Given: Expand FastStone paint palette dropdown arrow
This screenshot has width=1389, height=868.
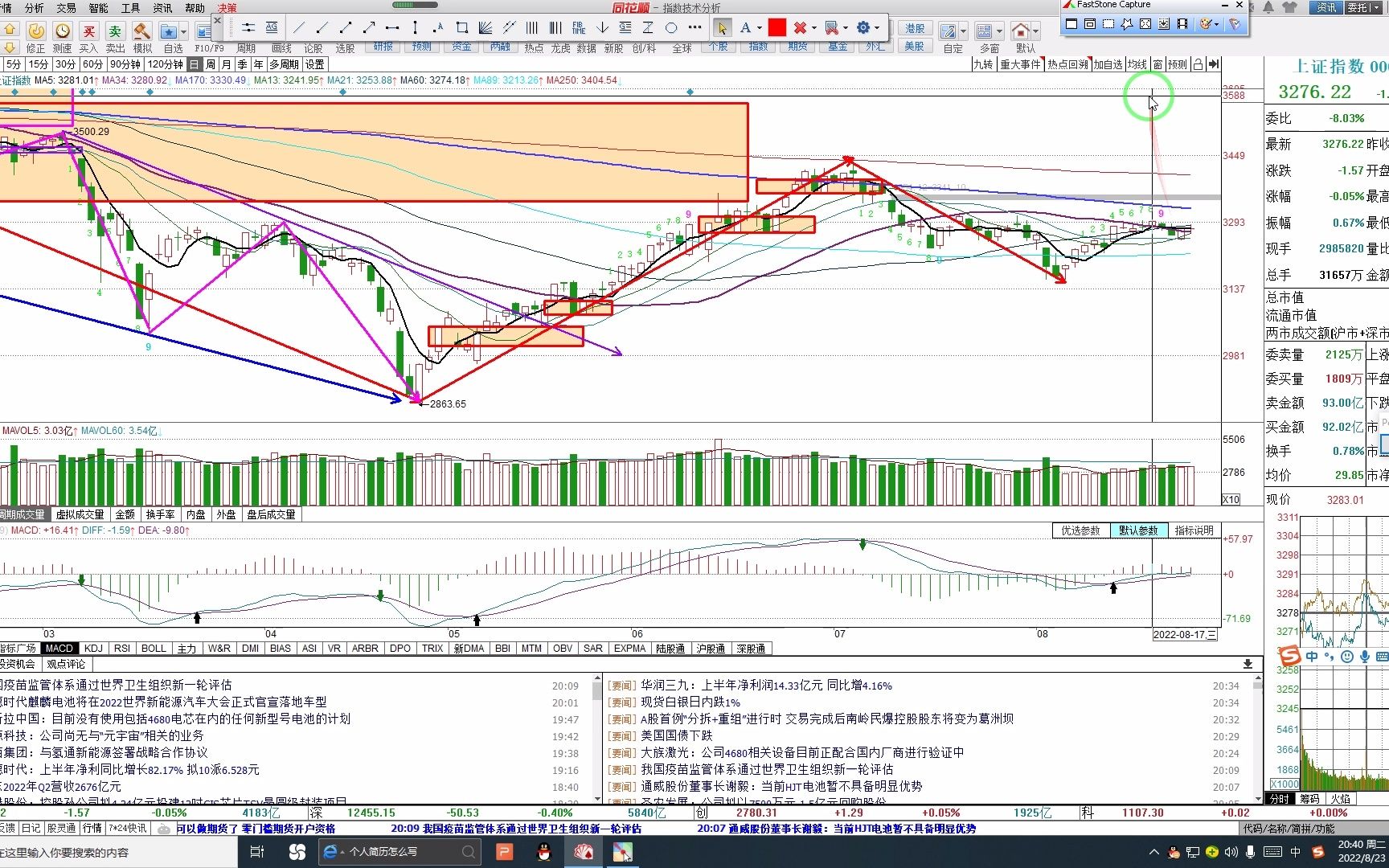Looking at the screenshot, I should (x=1216, y=24).
